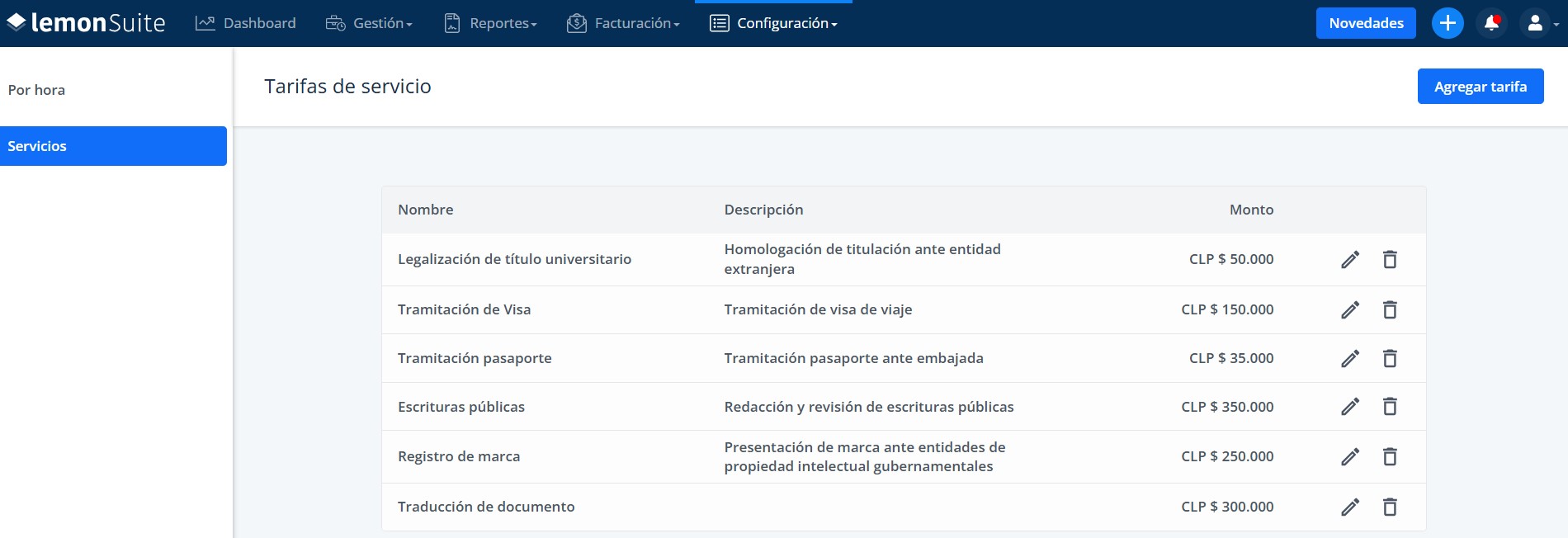Viewport: 1568px width, 538px height.
Task: Edit the Tramitación de Visa tariff
Action: coord(1350,309)
